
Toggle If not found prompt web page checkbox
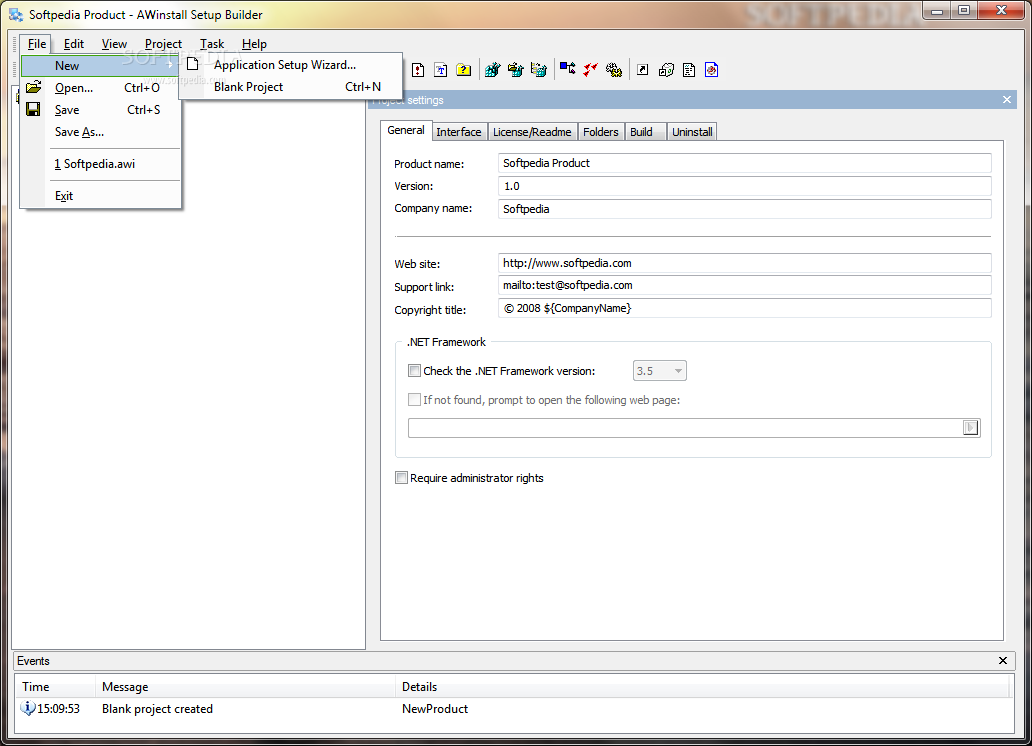coord(414,400)
